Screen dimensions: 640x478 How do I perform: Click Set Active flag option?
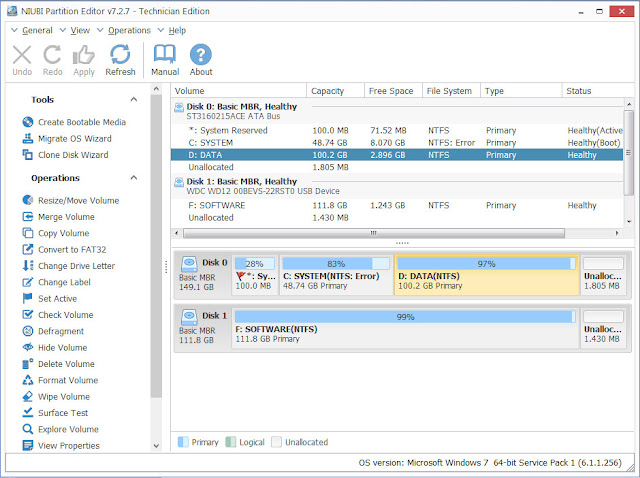click(49, 298)
